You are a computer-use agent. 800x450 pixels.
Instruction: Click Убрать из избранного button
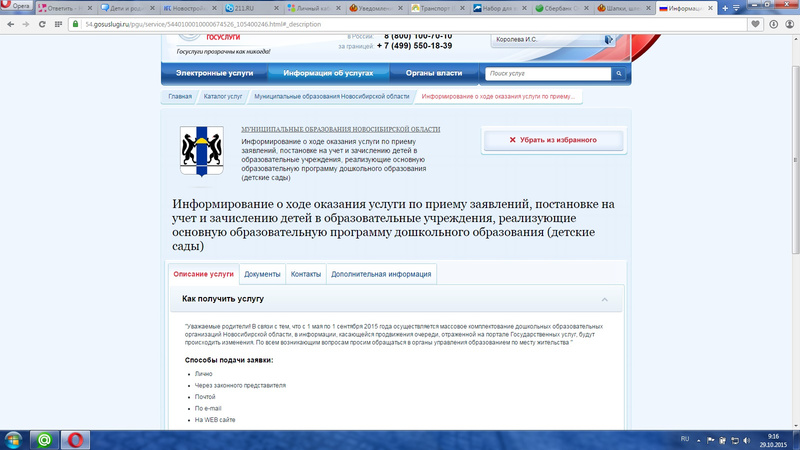tap(554, 140)
